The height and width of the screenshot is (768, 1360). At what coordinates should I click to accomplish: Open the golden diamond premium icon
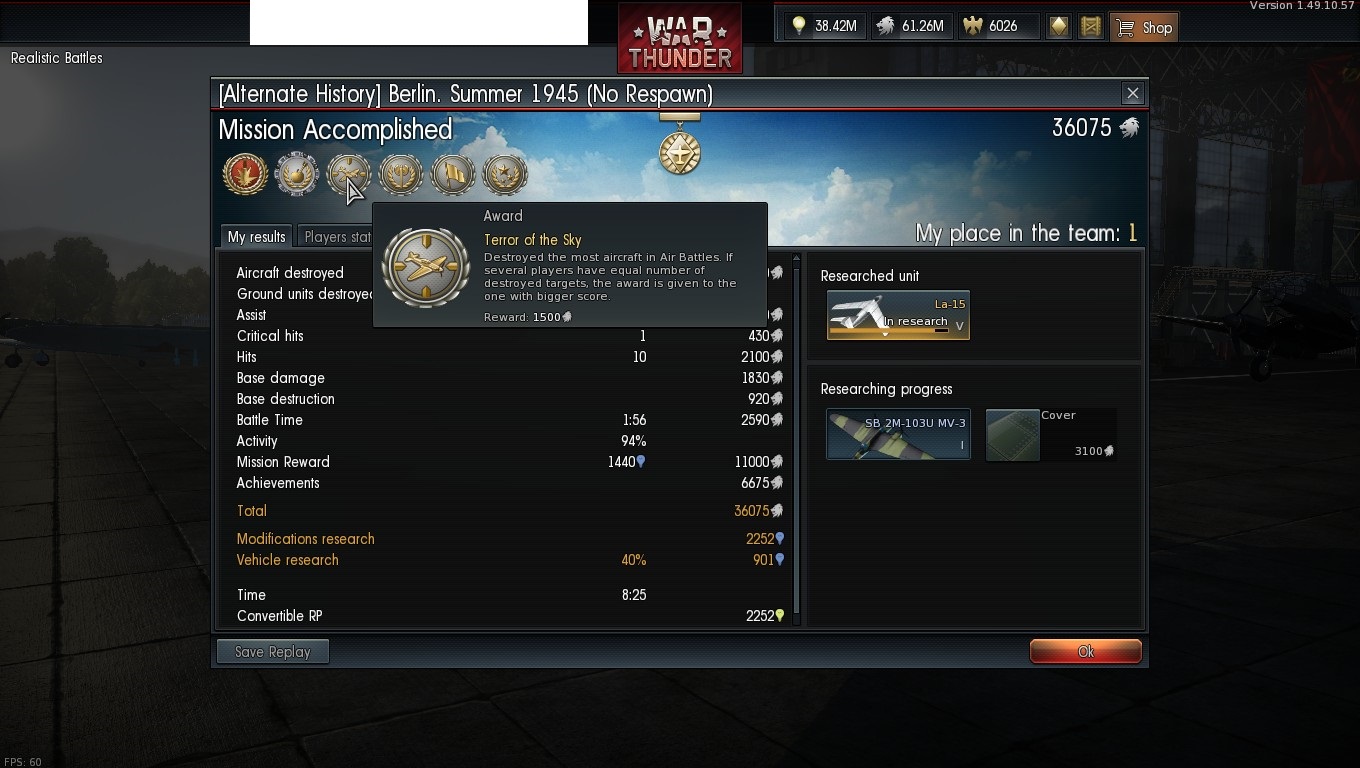click(1058, 27)
